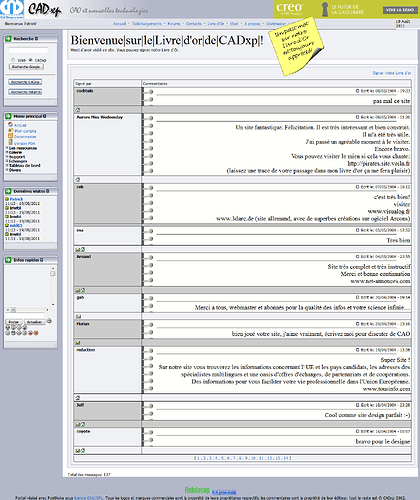Viewport: 420px width, 500px height.
Task: Click the email icon under ina entry
Action: [77, 250]
